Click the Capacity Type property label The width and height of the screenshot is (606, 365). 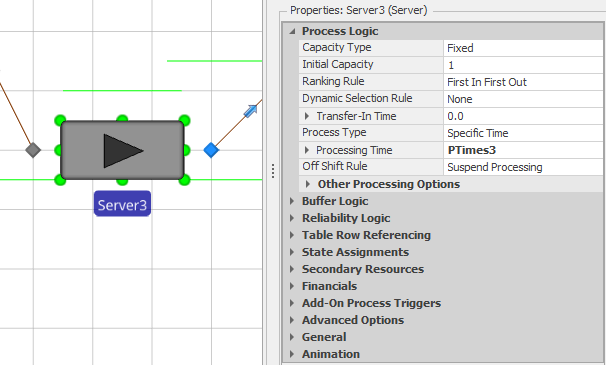[x=337, y=48]
